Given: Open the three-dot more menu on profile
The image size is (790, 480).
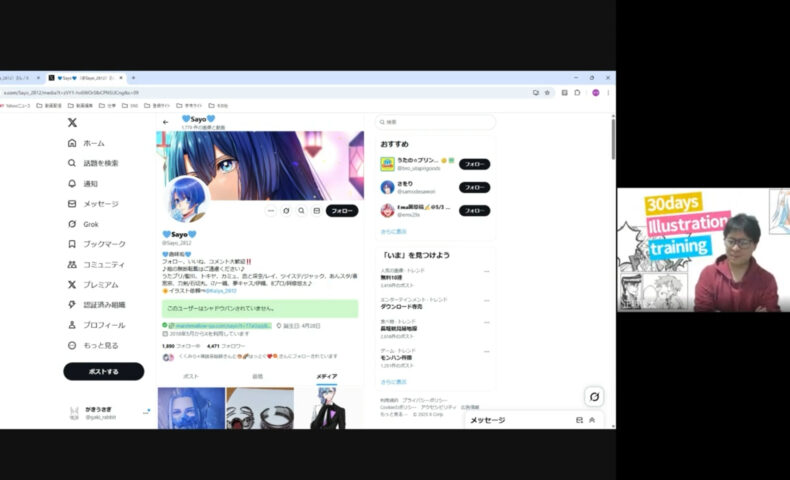Looking at the screenshot, I should 271,211.
